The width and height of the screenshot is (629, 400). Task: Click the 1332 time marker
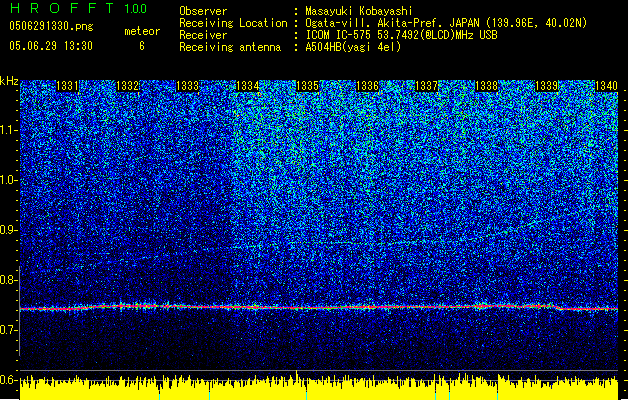click(128, 86)
